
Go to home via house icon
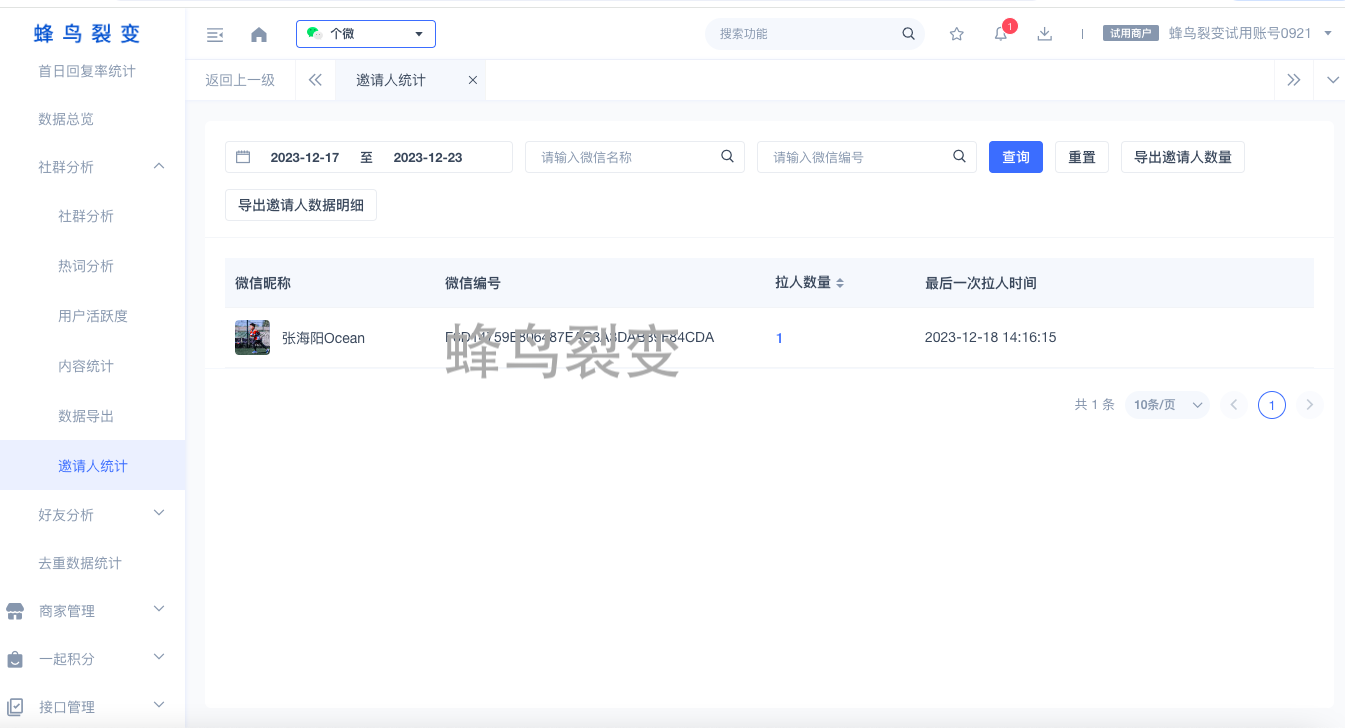[x=259, y=35]
